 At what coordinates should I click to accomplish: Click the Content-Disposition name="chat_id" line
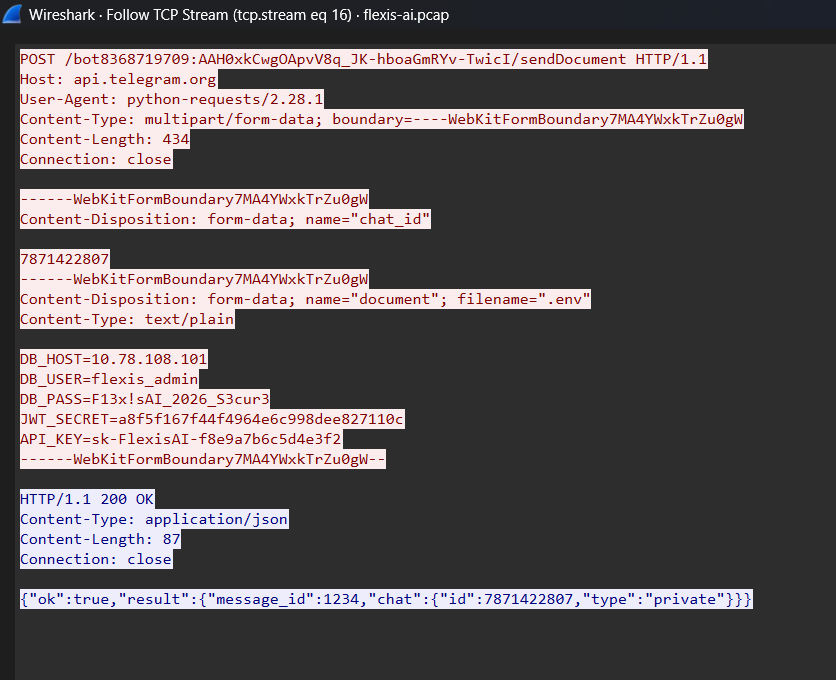point(225,219)
